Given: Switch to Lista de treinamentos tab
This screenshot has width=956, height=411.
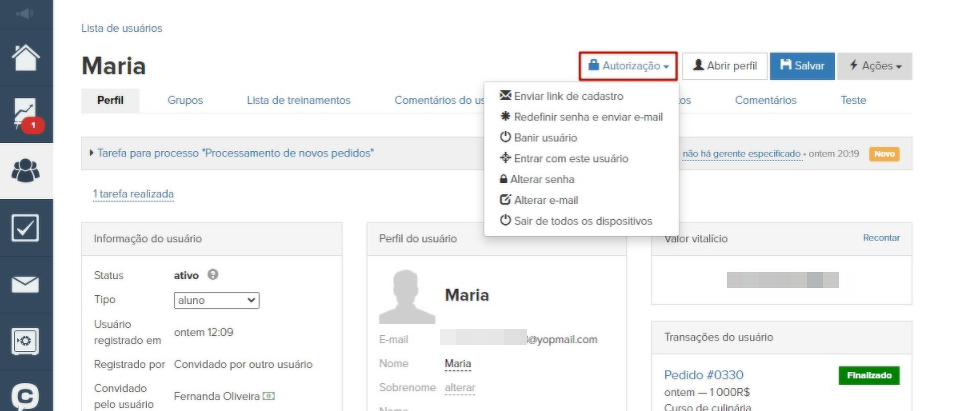Looking at the screenshot, I should click(298, 100).
